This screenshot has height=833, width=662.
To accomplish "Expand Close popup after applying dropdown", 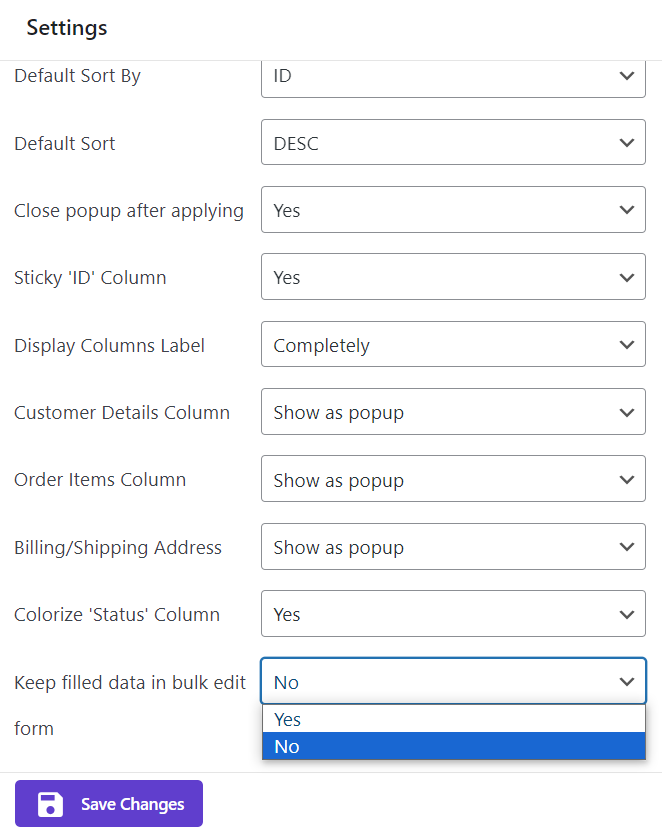I will tap(452, 210).
